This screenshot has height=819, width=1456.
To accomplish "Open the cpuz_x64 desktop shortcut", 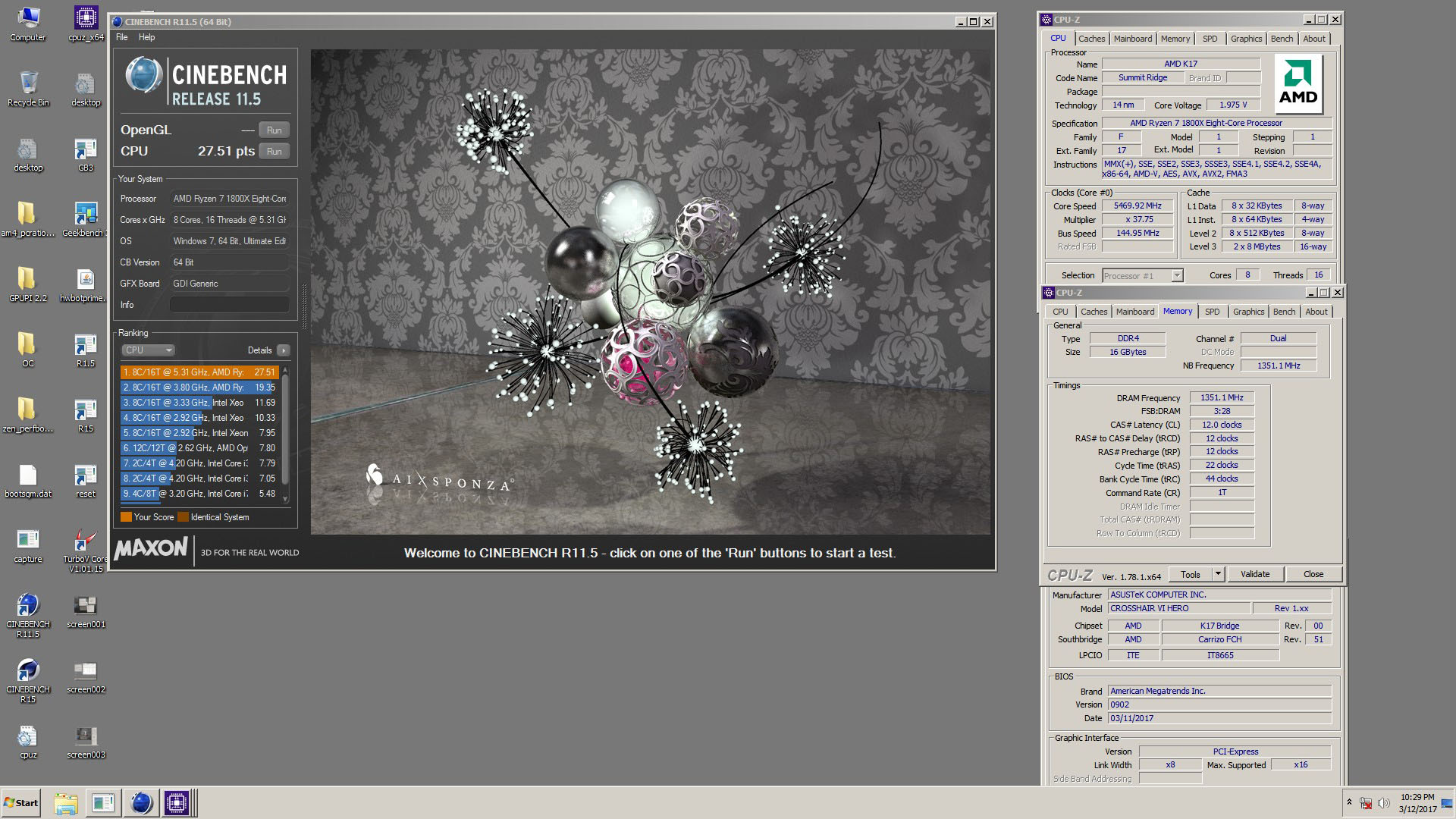I will coord(86,24).
